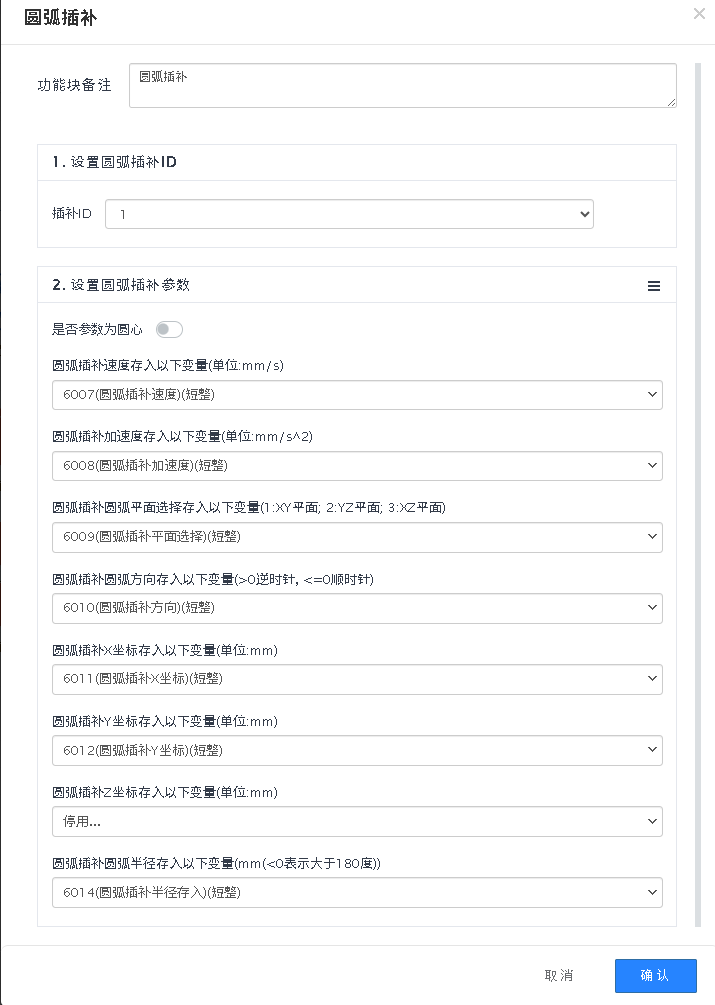Screen dimensions: 715x1005
Task: Click the 1. 设置圆弧插补ID section header
Action: [115, 162]
